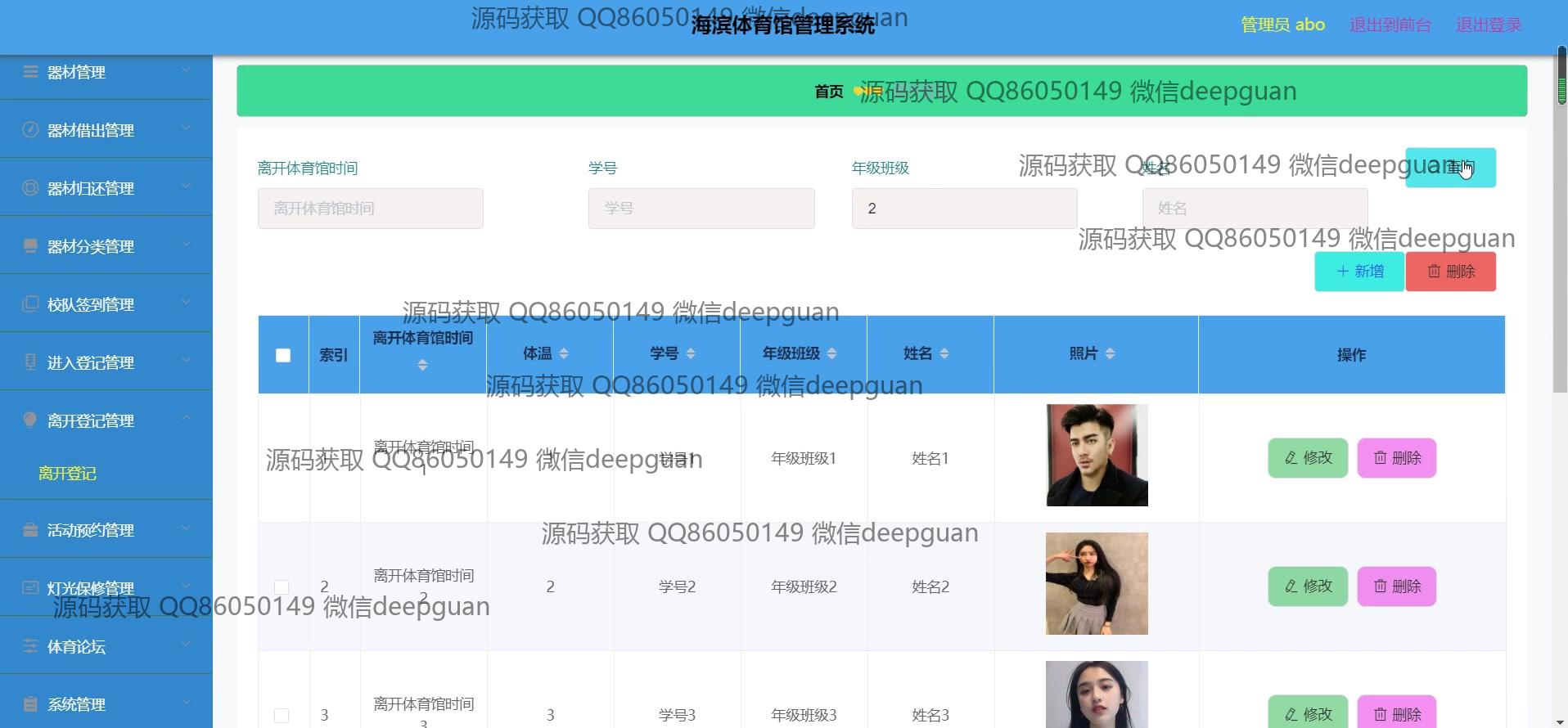Click the 学号 search input field
This screenshot has height=728, width=1568.
[701, 209]
